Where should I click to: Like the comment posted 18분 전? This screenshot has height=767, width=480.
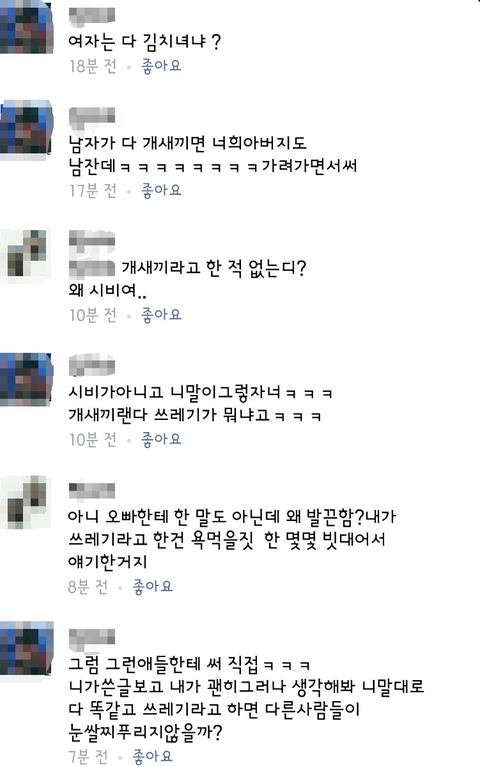click(161, 66)
